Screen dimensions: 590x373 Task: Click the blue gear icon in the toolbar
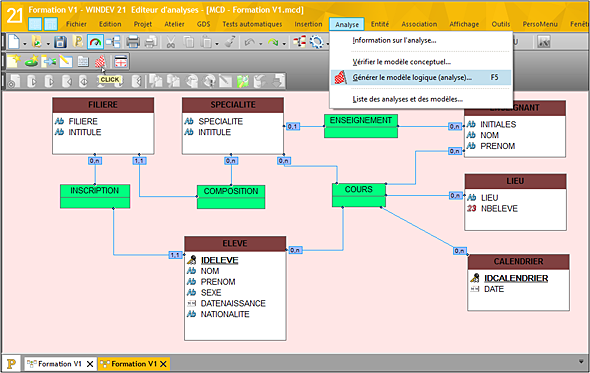coord(316,42)
